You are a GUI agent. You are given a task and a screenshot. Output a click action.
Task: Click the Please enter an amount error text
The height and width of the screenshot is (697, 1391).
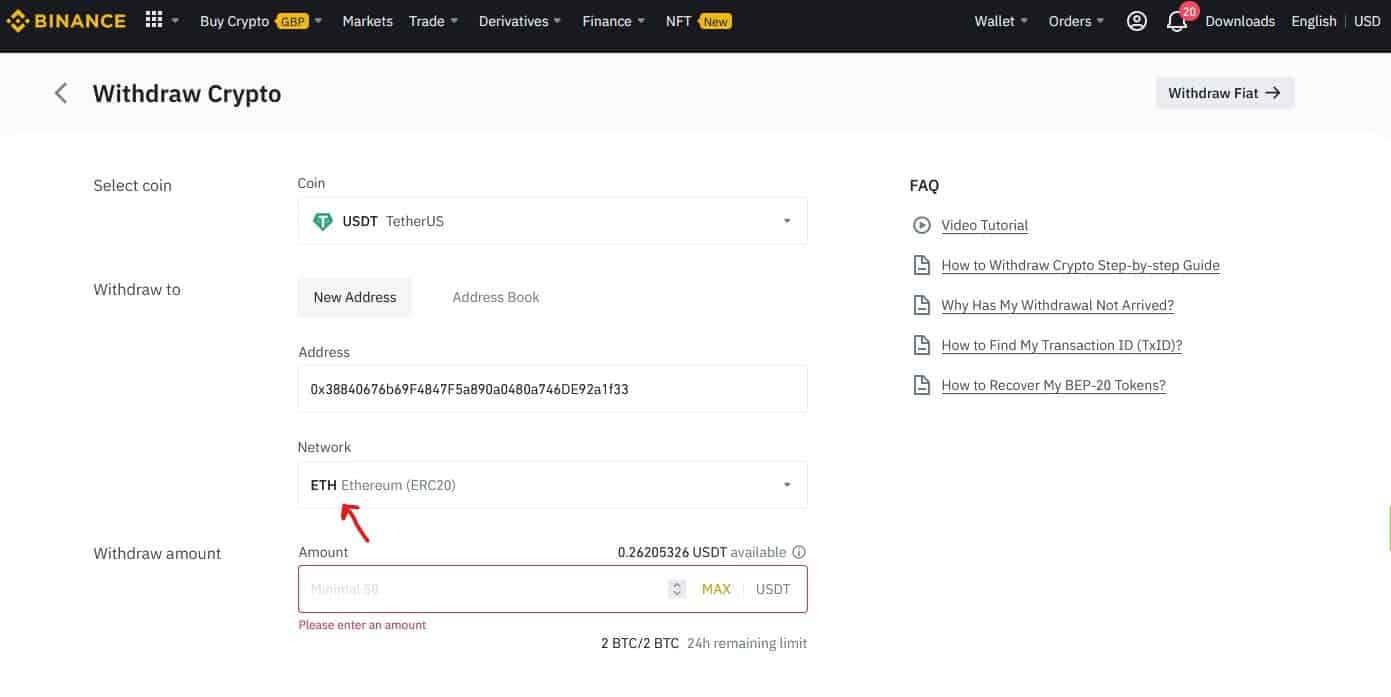(362, 625)
